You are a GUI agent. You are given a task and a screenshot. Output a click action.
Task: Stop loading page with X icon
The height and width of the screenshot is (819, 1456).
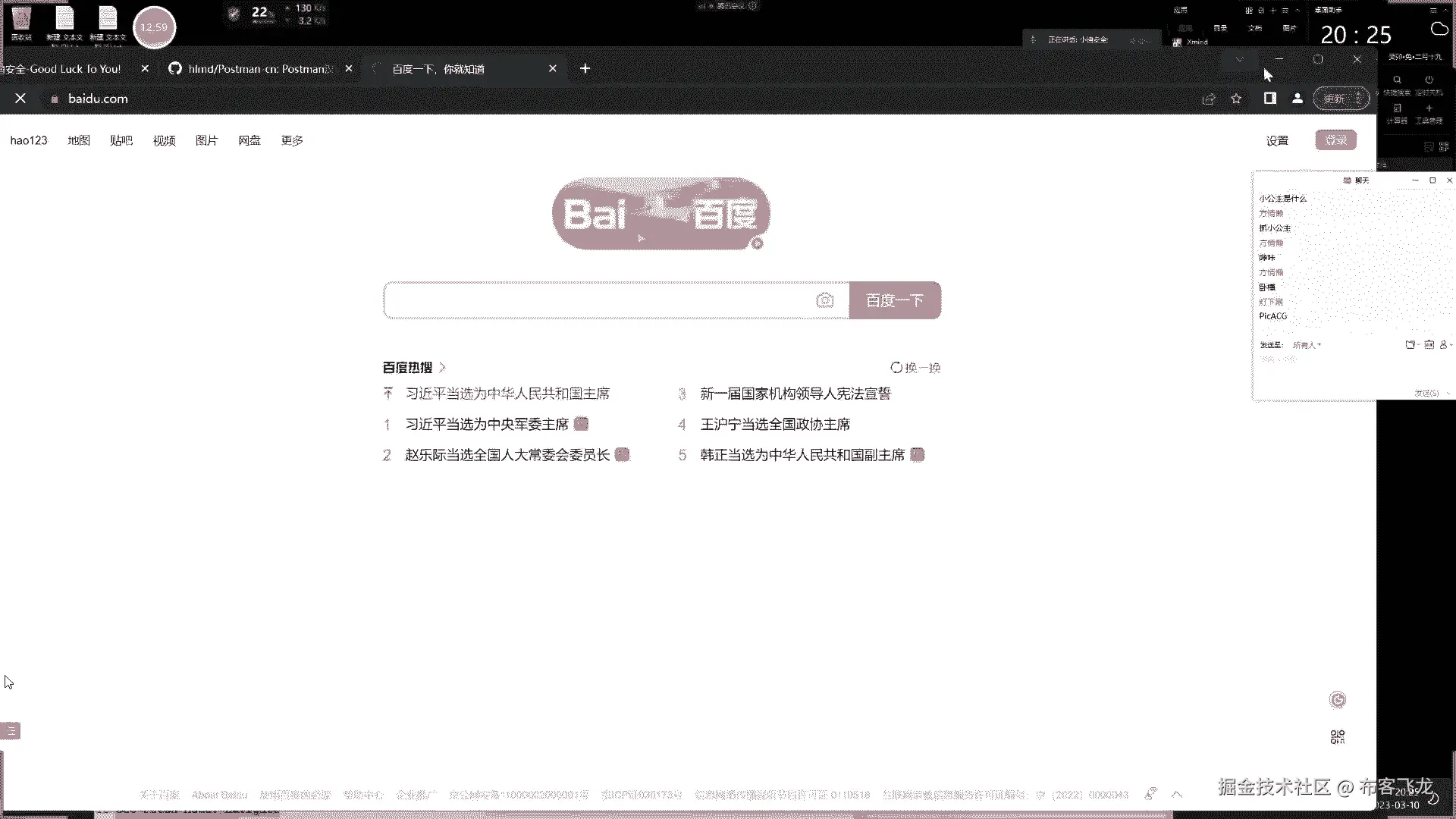20,99
